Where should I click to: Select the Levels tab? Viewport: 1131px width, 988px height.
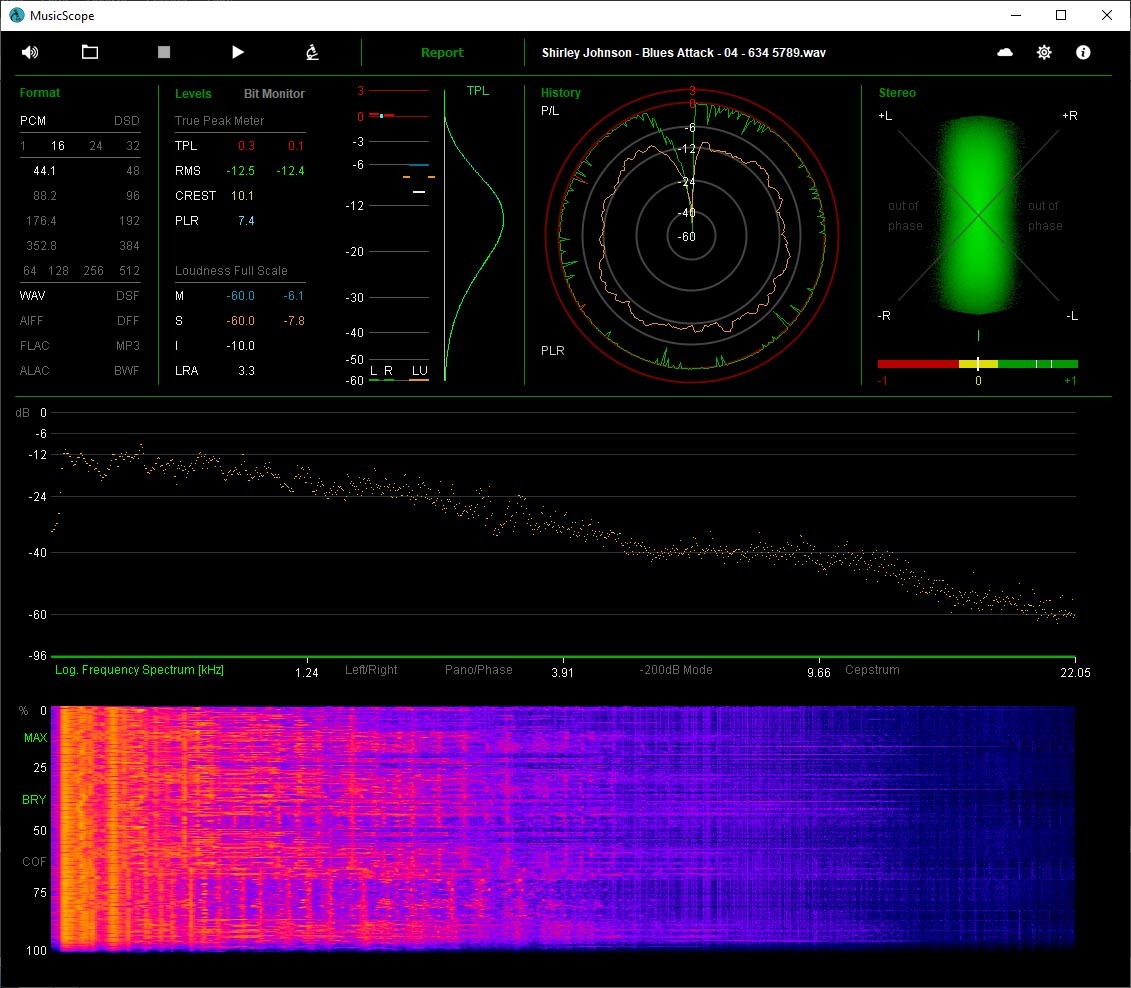pos(193,94)
